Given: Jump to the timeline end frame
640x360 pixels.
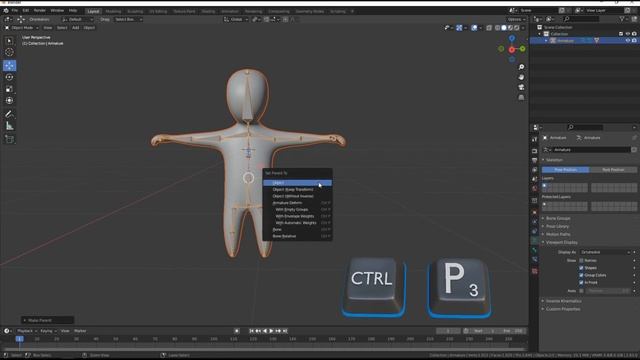Looking at the screenshot, I should click(285, 331).
